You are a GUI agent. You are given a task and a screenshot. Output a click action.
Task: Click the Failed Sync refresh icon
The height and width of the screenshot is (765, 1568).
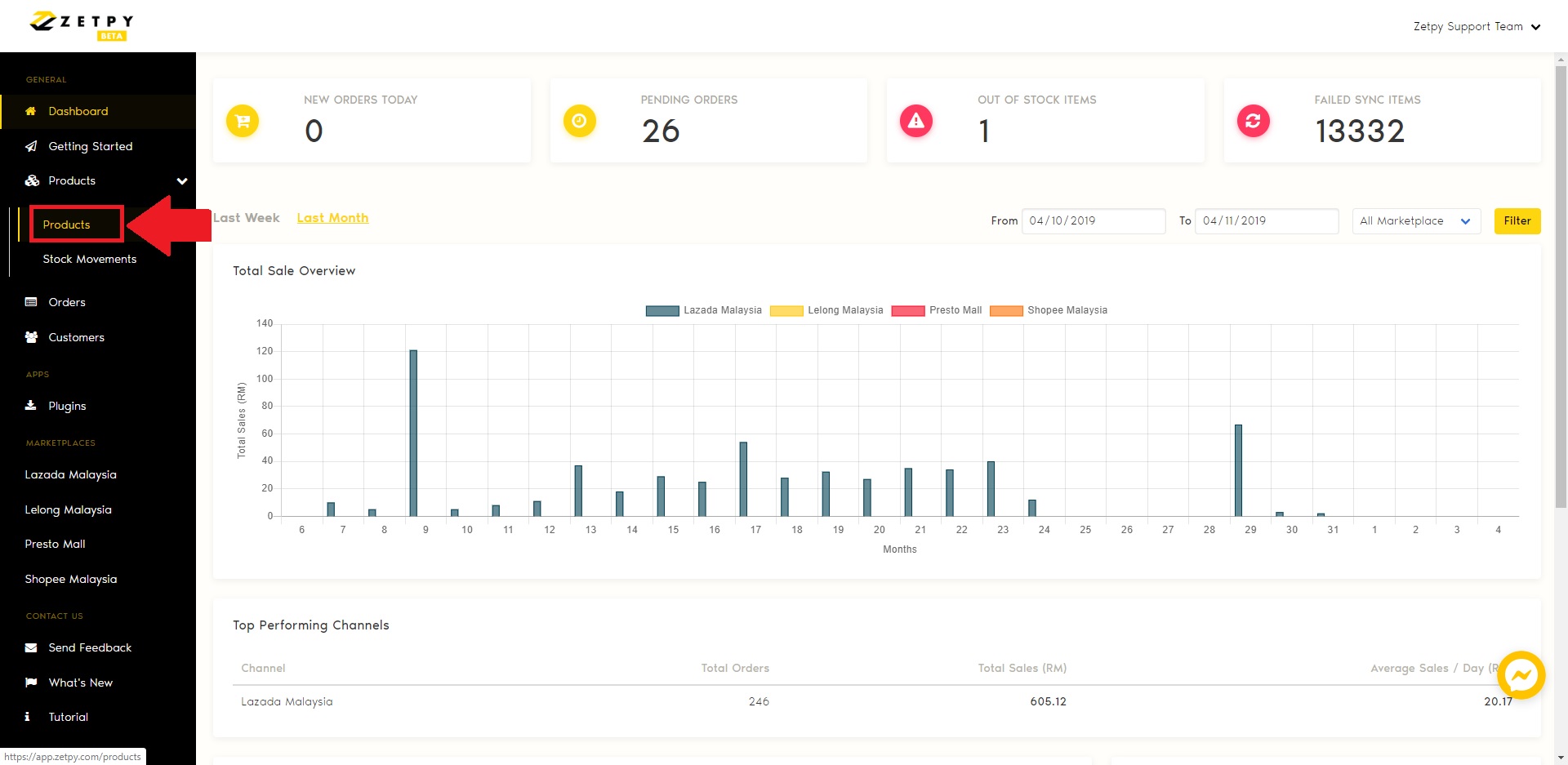tap(1254, 122)
